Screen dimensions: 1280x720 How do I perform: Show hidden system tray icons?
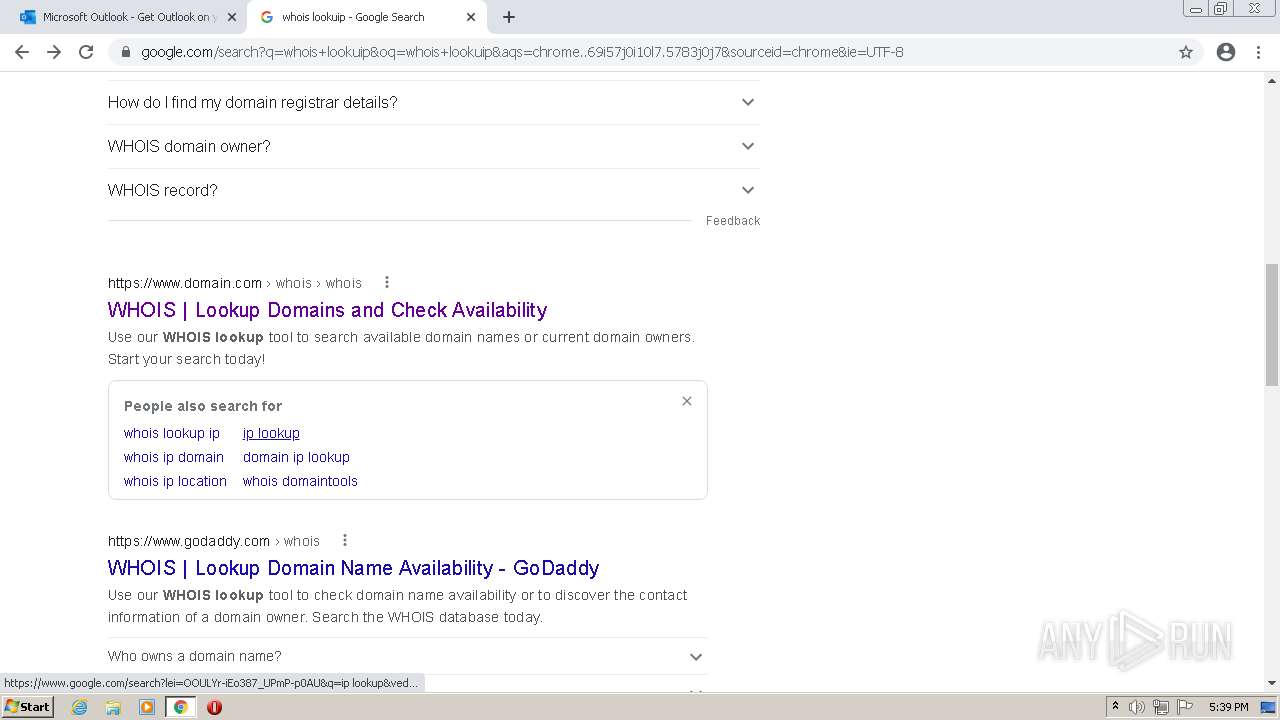click(x=1115, y=707)
